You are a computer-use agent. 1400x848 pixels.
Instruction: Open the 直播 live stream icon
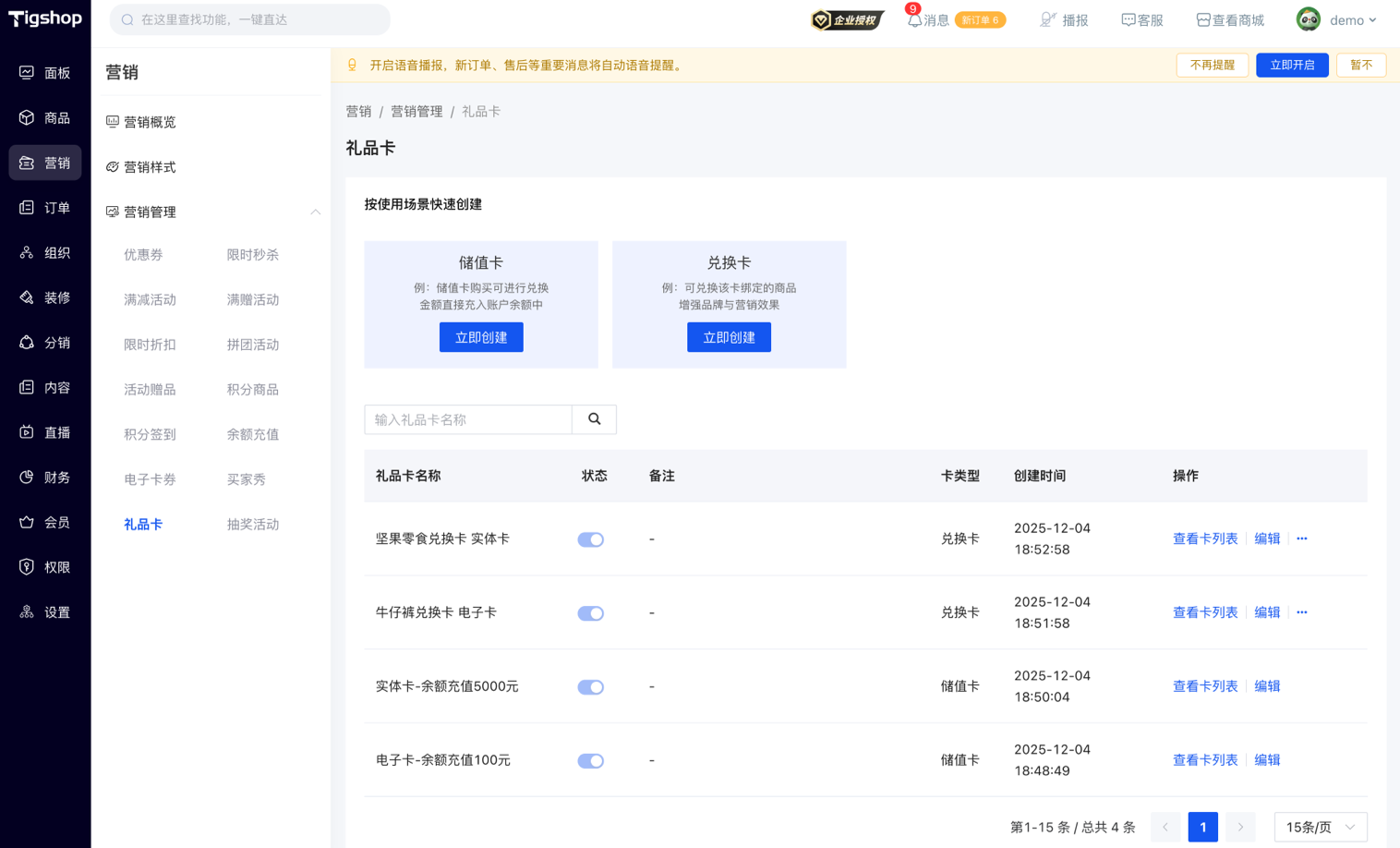[27, 432]
